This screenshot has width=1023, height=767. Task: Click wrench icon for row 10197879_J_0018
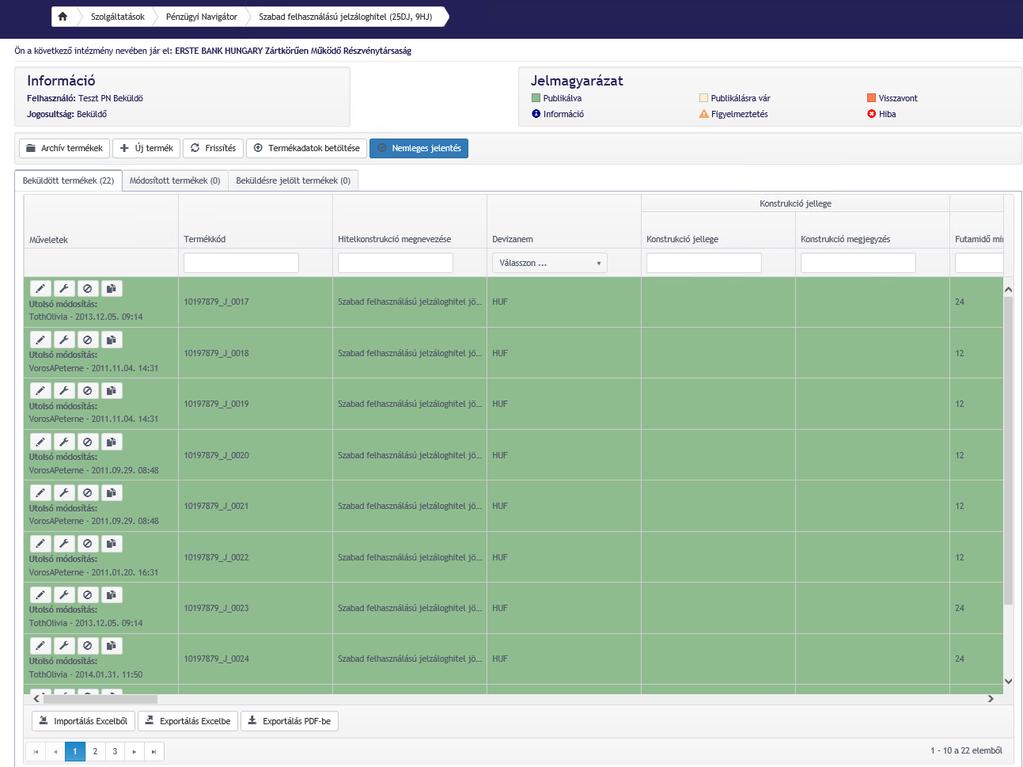point(64,340)
